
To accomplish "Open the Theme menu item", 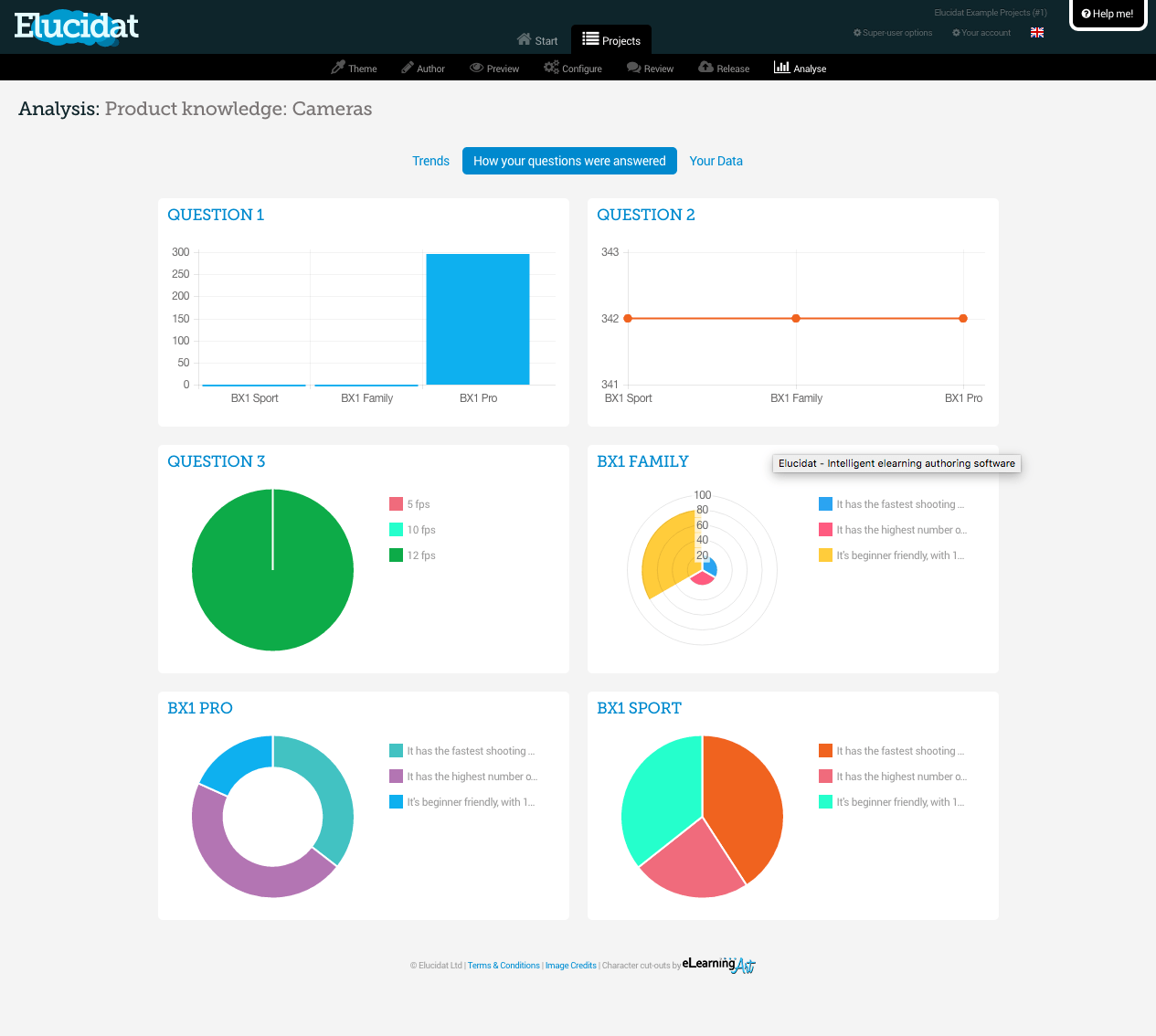I will point(354,68).
